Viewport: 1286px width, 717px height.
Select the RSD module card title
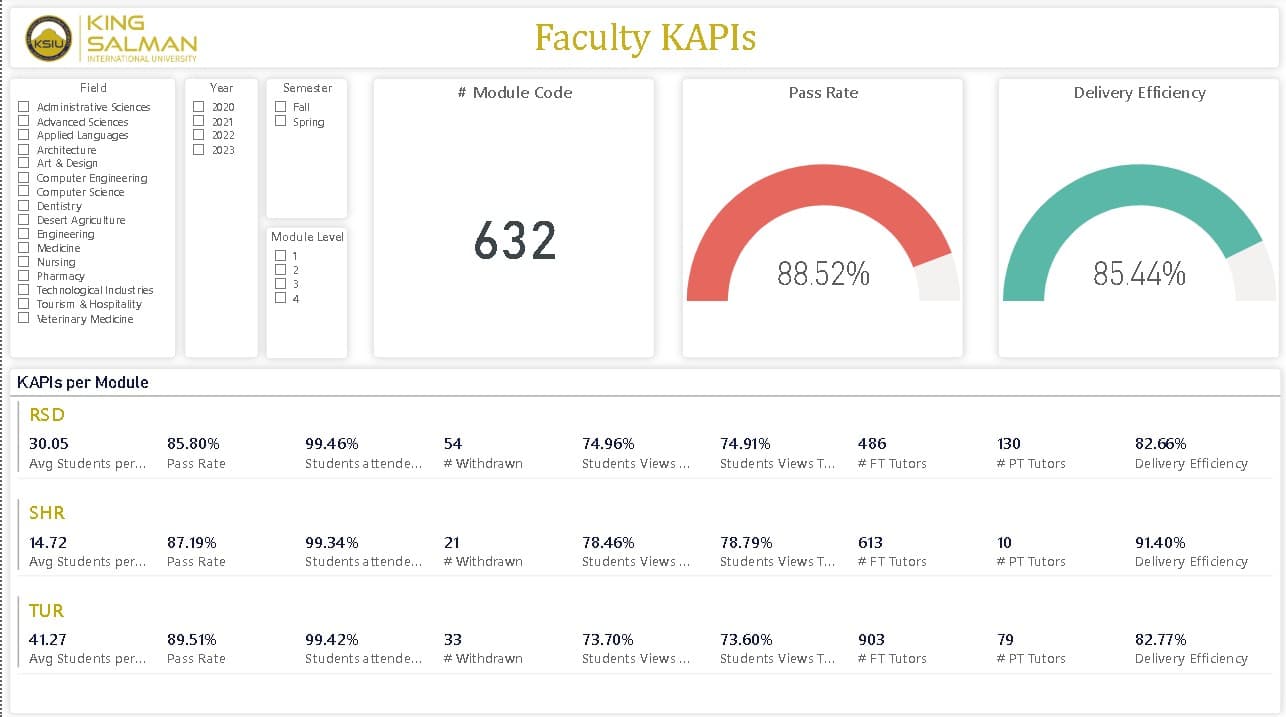tap(47, 414)
